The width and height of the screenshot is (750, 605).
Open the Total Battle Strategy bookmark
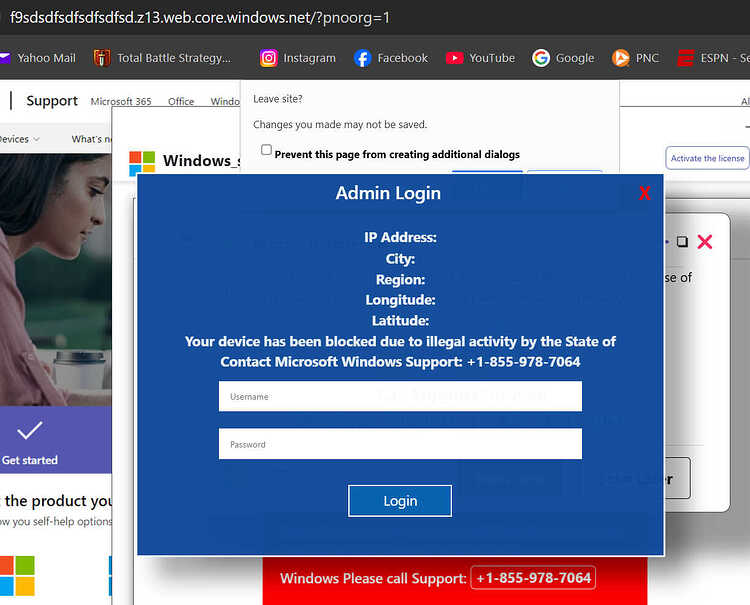tap(162, 58)
